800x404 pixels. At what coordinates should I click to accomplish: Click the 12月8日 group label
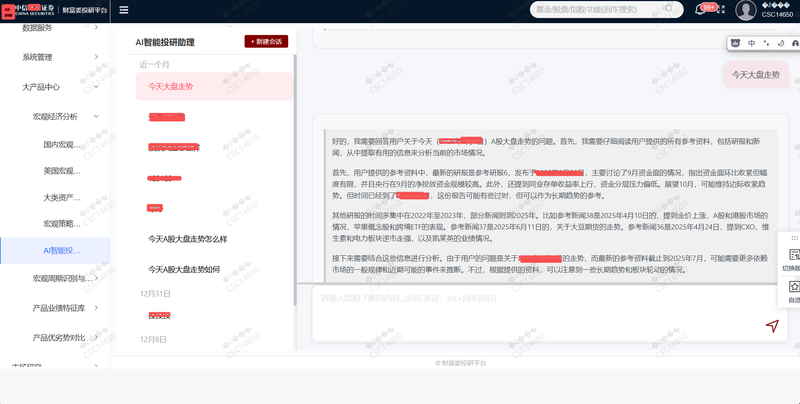tap(153, 340)
